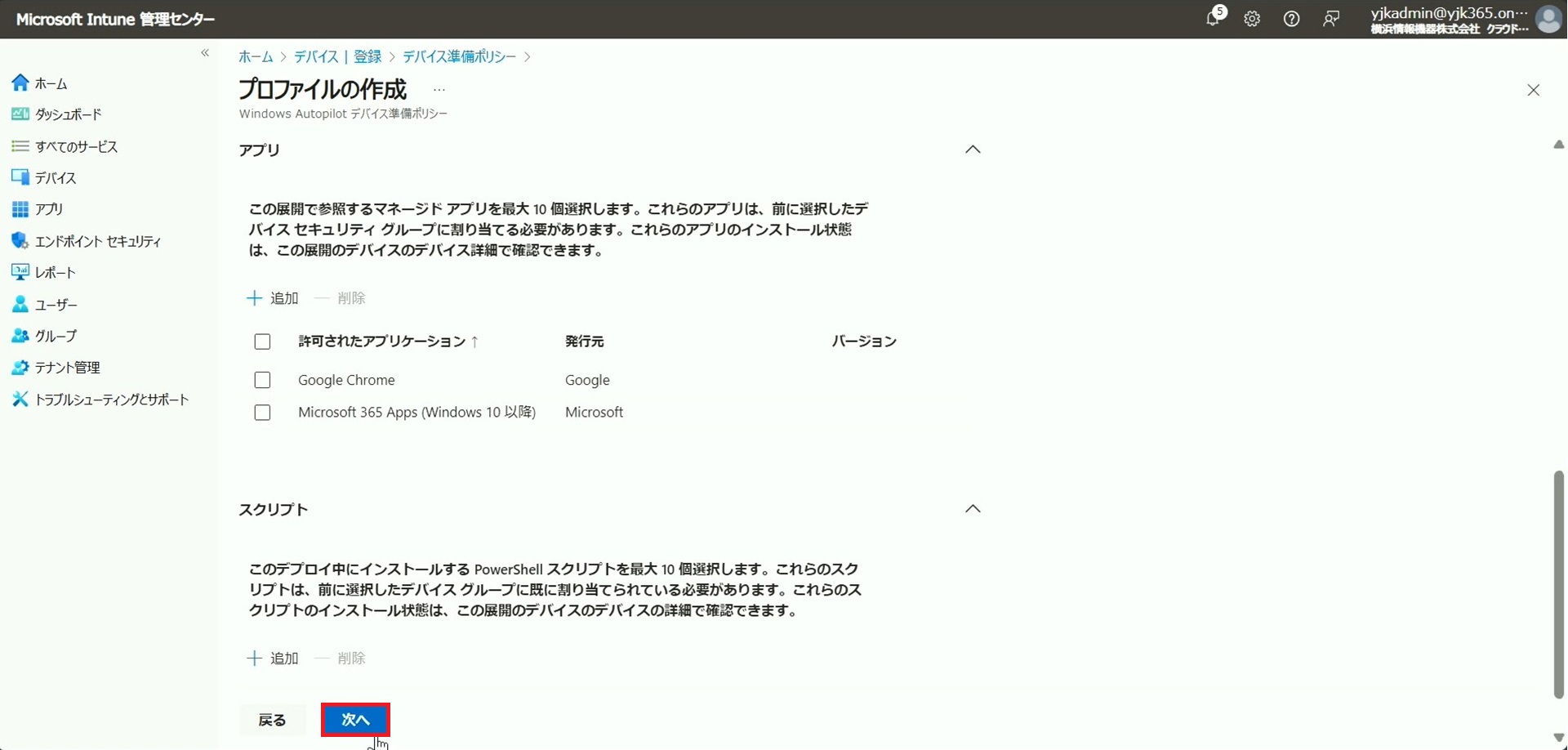Click the 戻る back button
The height and width of the screenshot is (750, 1568).
pyautogui.click(x=272, y=720)
